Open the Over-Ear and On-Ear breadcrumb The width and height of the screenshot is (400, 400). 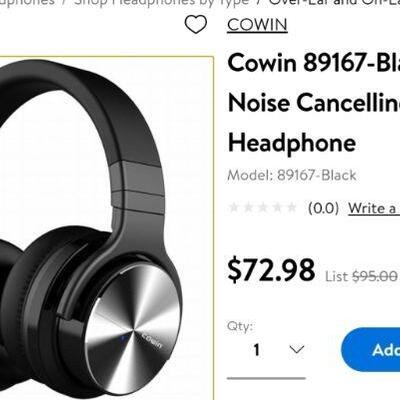(334, 3)
